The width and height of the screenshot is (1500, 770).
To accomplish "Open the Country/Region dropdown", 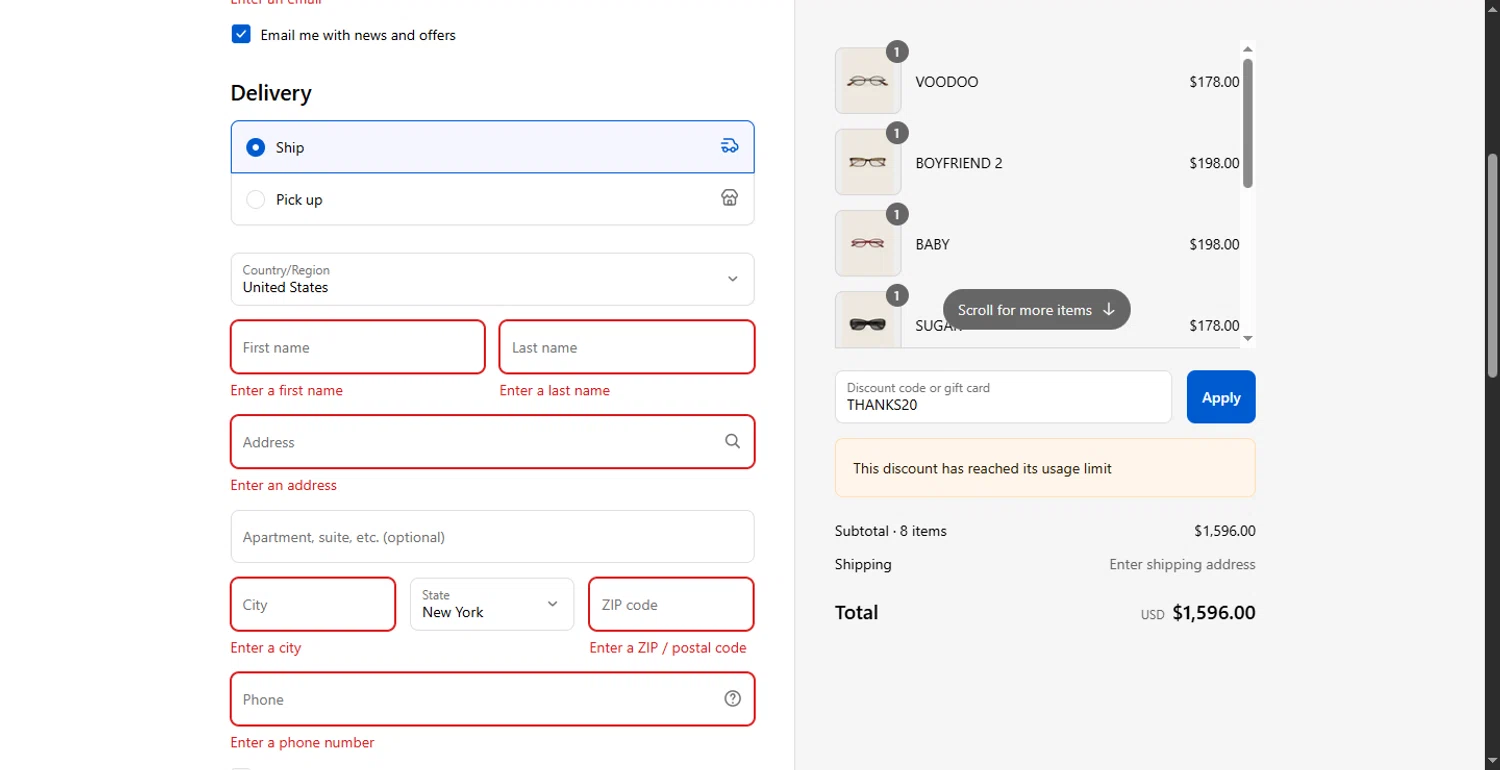I will tap(492, 279).
